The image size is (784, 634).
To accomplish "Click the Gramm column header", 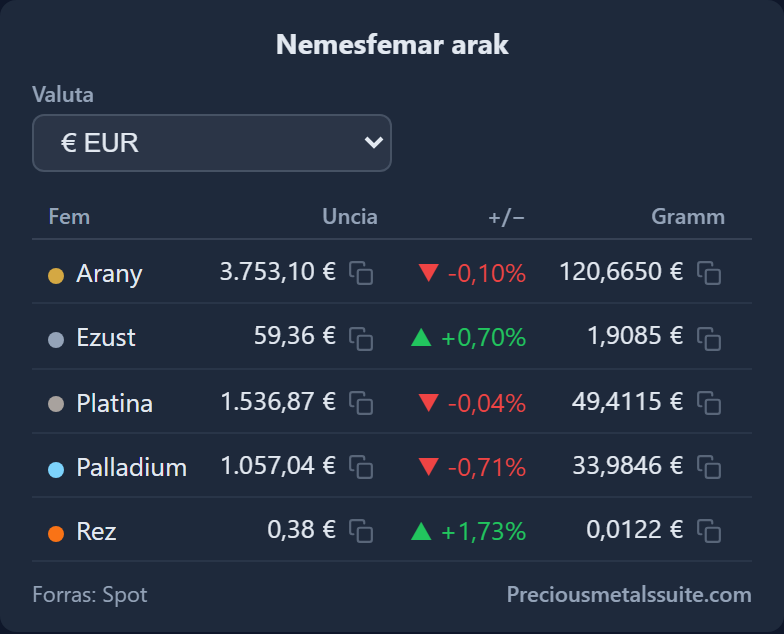I will pos(688,216).
